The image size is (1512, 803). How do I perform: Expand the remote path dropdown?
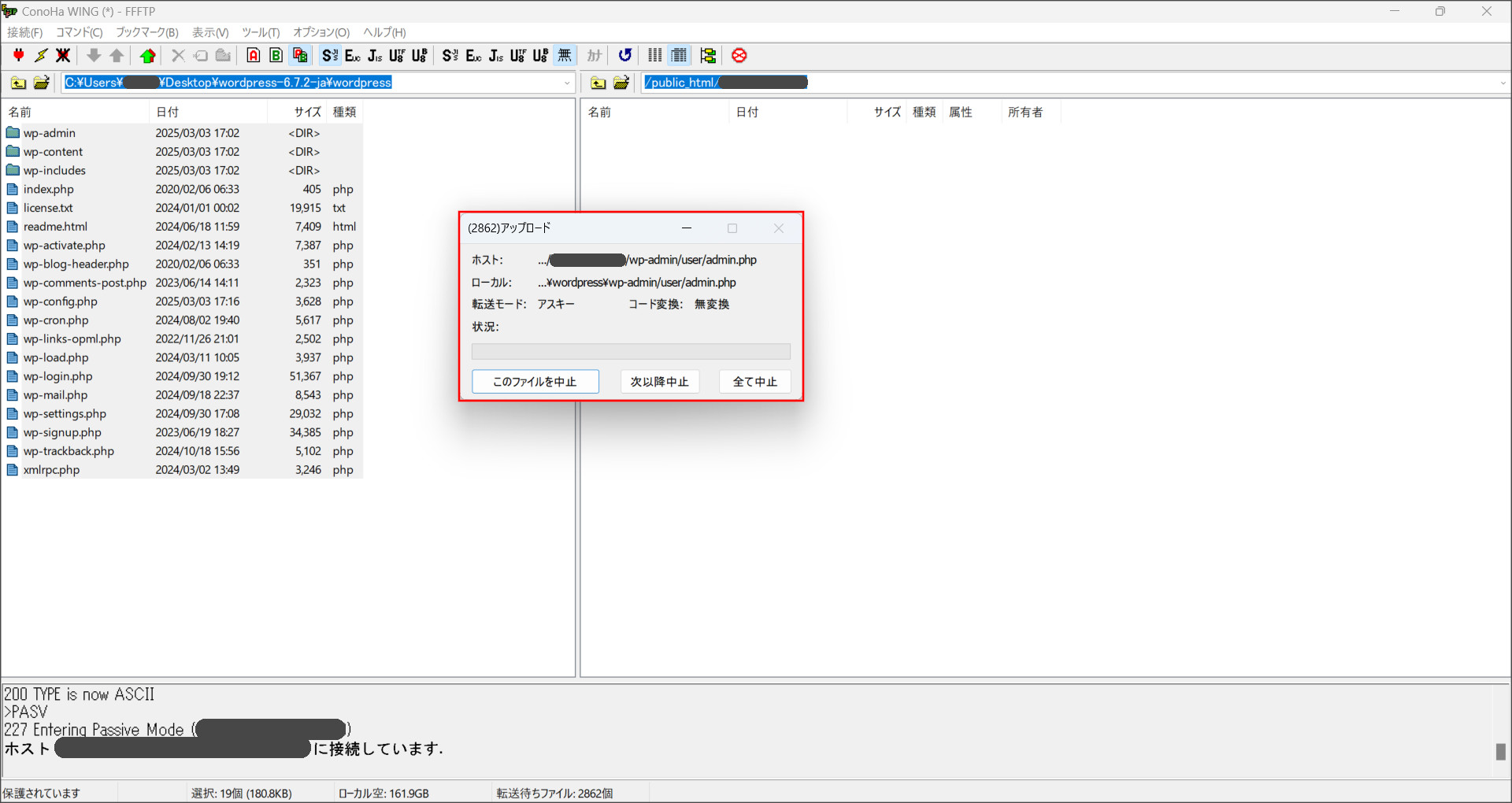(x=1503, y=83)
